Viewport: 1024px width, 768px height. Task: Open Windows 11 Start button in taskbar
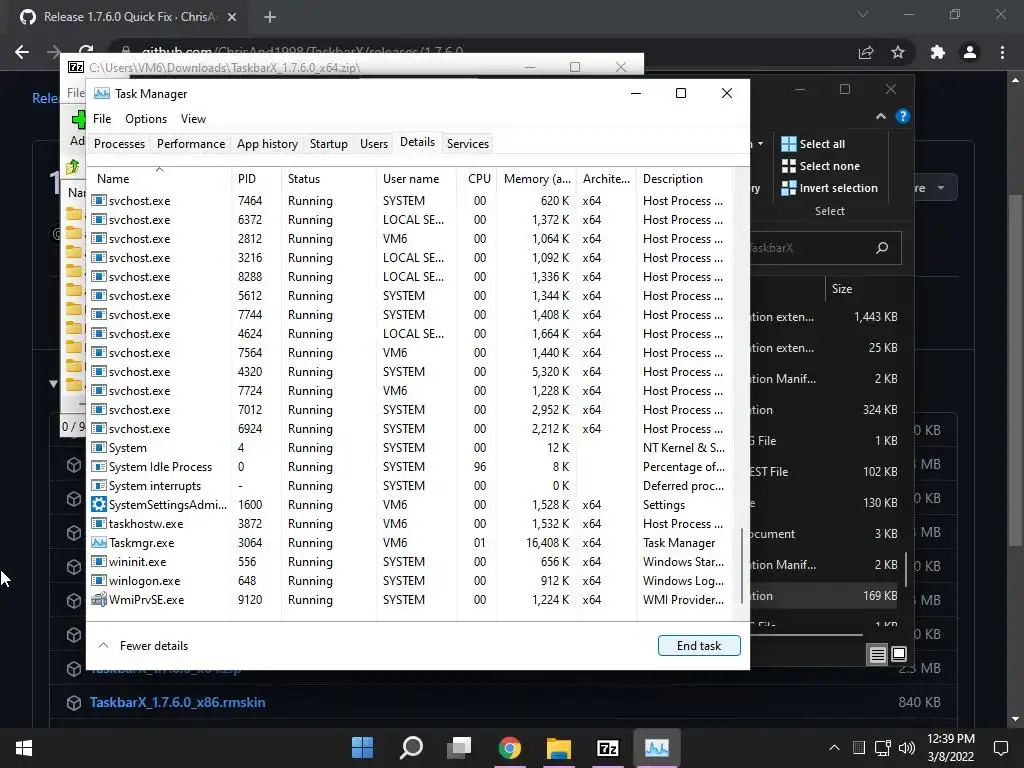coord(362,748)
